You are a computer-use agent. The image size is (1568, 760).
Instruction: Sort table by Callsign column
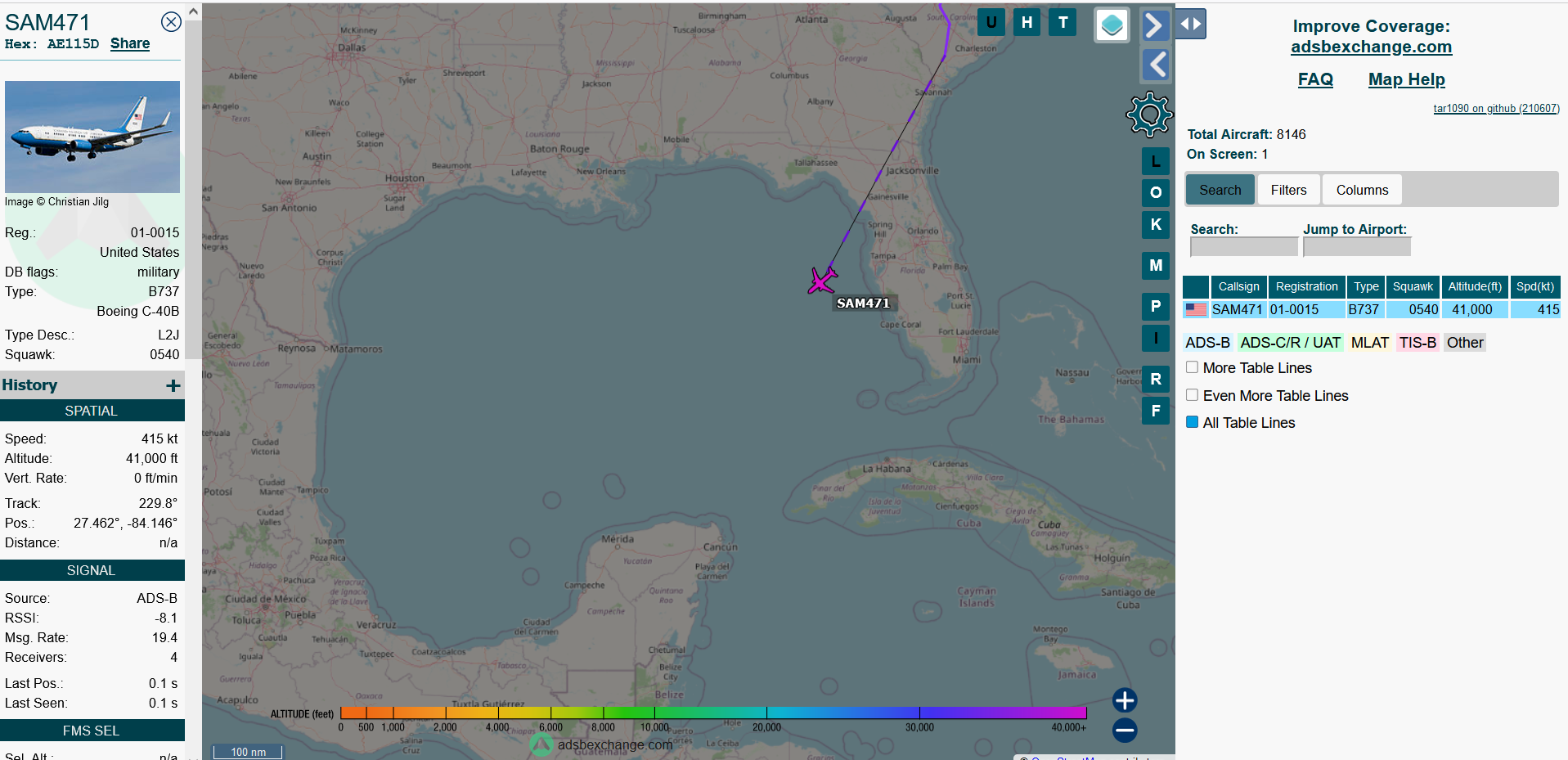pyautogui.click(x=1238, y=286)
